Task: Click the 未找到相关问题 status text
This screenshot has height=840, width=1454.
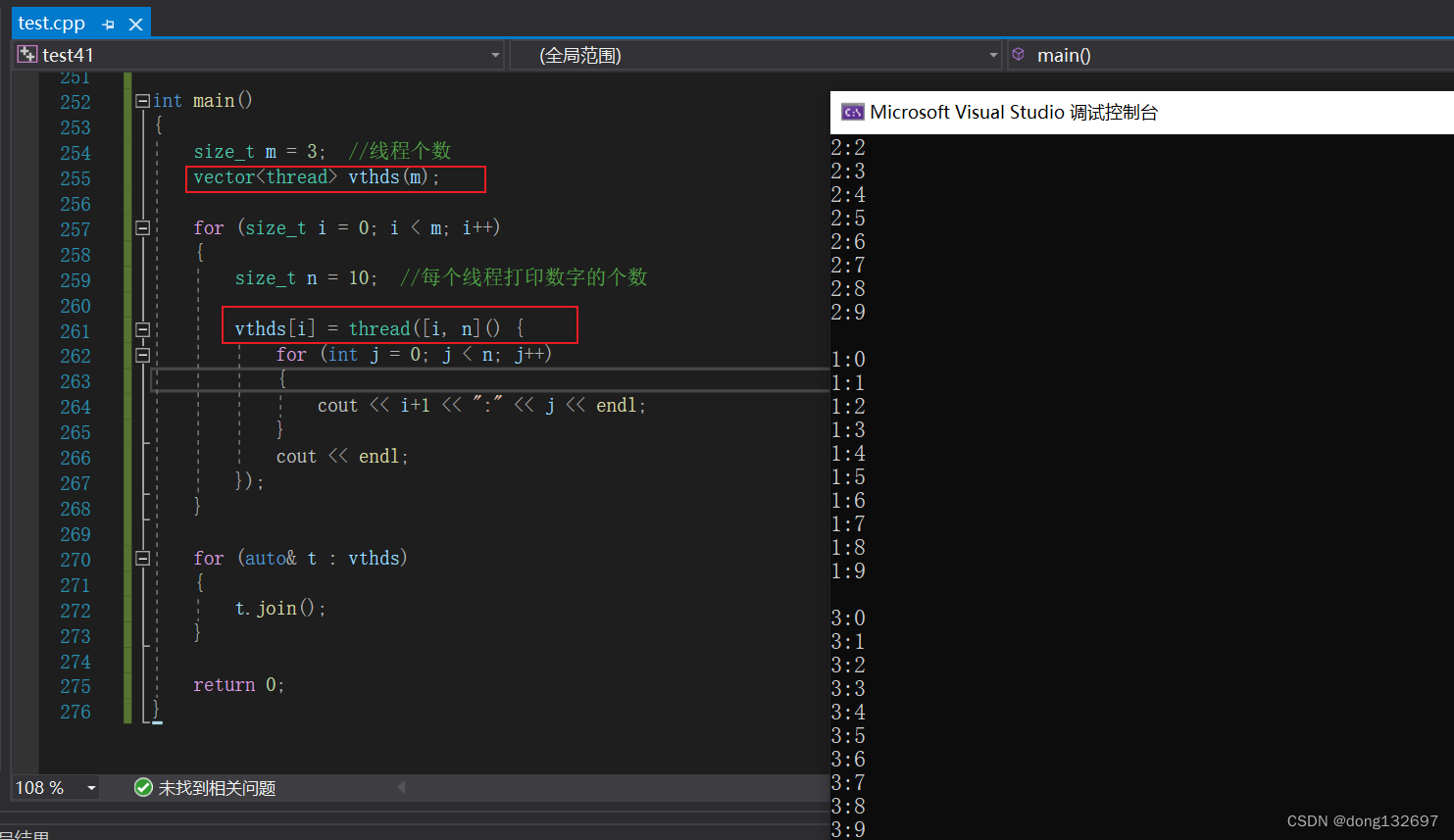Action: pyautogui.click(x=217, y=788)
